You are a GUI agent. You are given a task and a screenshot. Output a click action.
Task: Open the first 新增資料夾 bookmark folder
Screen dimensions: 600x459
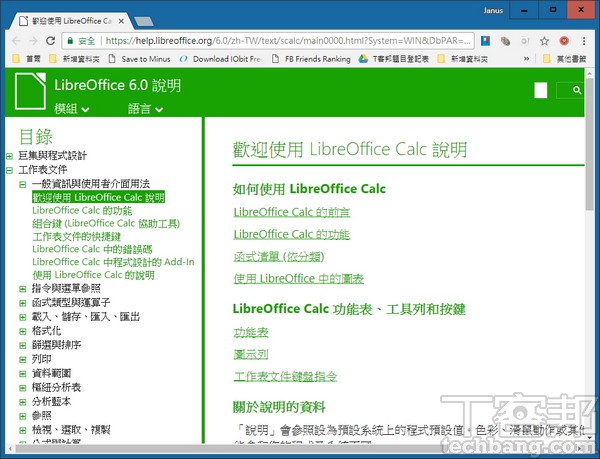click(75, 59)
